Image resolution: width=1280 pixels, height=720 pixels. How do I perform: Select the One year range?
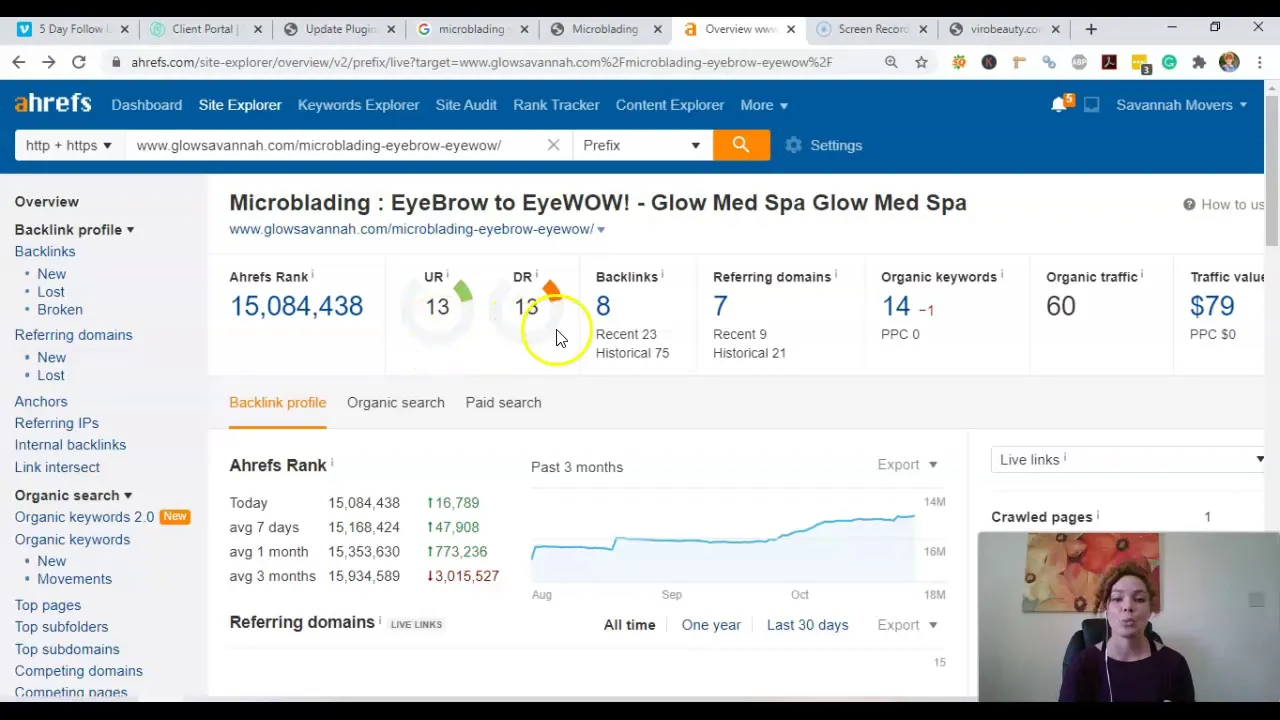[x=711, y=625]
